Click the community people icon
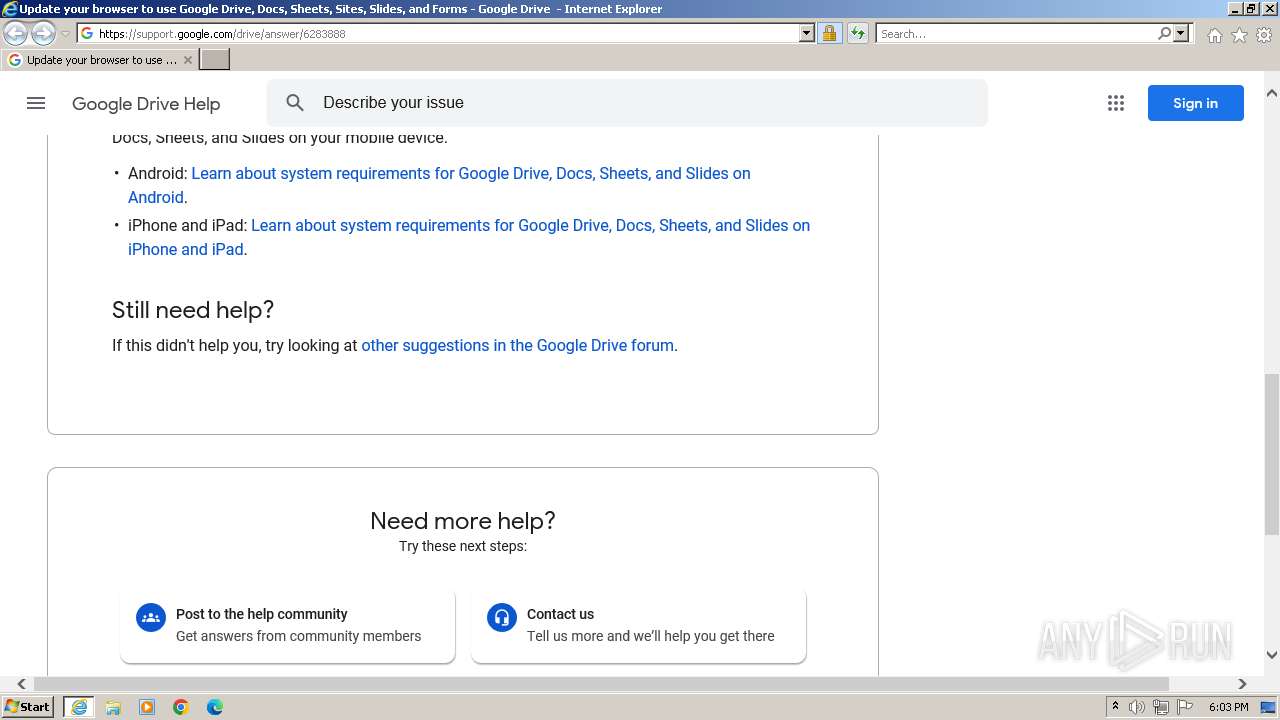Image resolution: width=1280 pixels, height=720 pixels. coord(151,617)
